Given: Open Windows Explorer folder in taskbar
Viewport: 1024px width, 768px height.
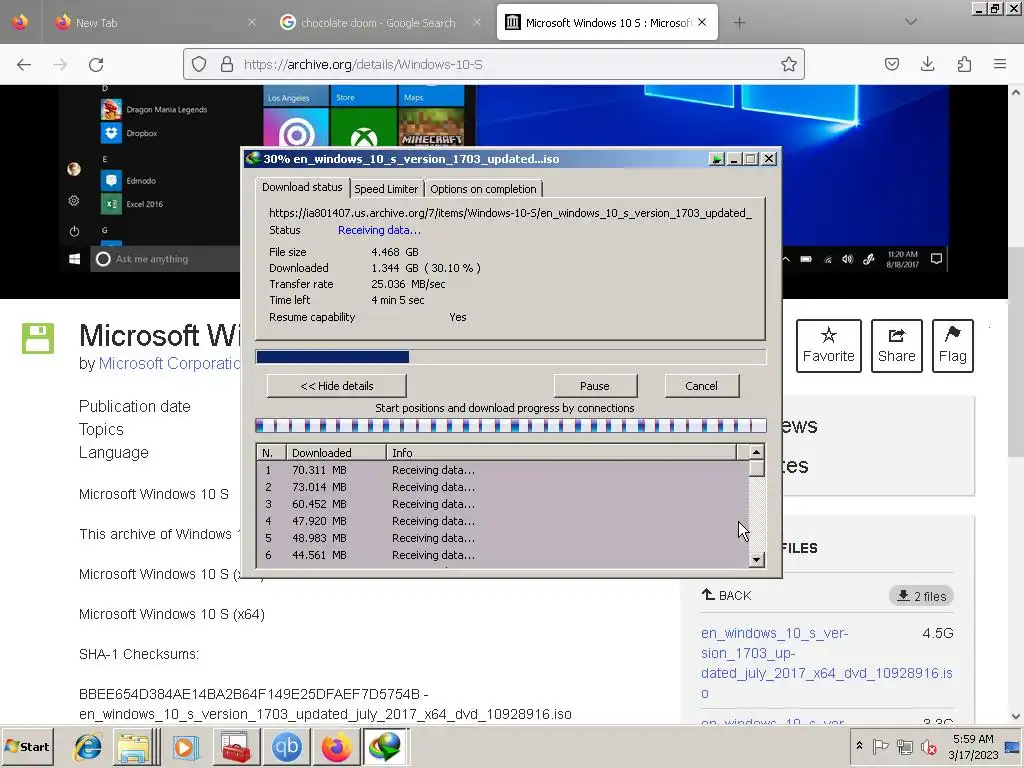Looking at the screenshot, I should 134,747.
